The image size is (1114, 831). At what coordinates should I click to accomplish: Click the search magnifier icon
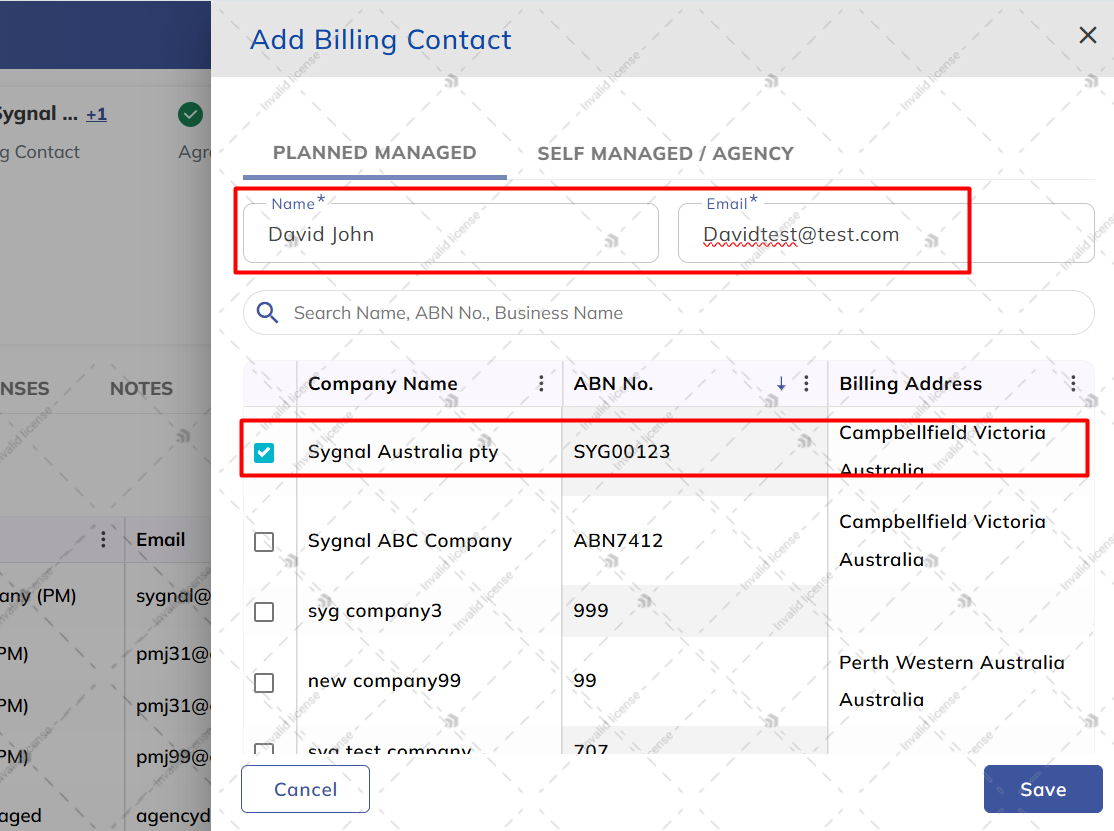point(267,313)
